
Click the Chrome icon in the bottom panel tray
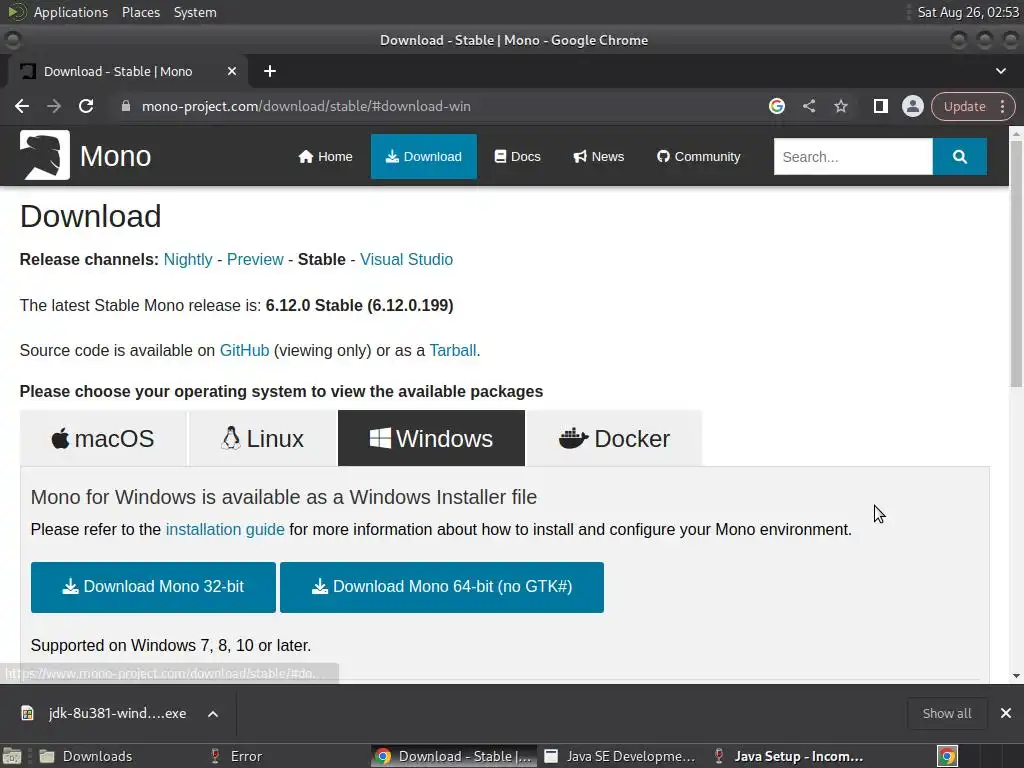click(947, 756)
